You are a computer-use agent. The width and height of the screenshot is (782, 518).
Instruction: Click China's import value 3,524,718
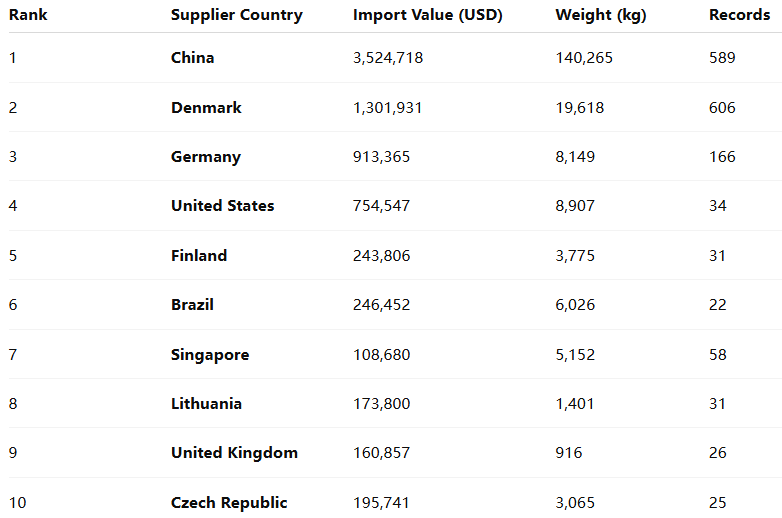click(x=388, y=58)
